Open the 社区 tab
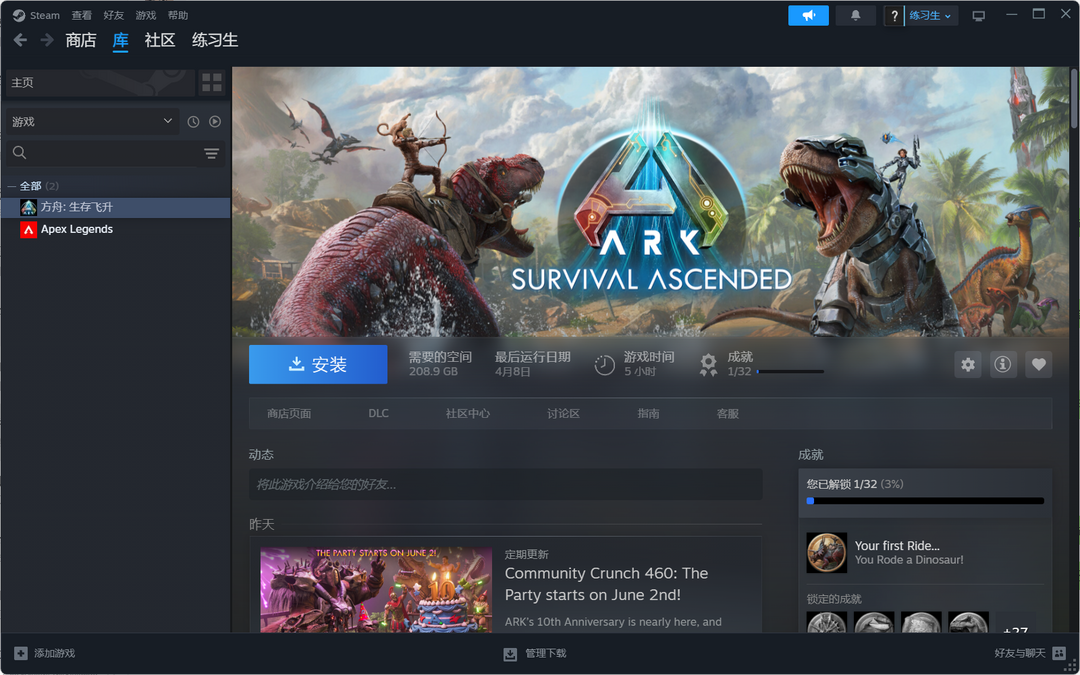1080x675 pixels. click(160, 40)
